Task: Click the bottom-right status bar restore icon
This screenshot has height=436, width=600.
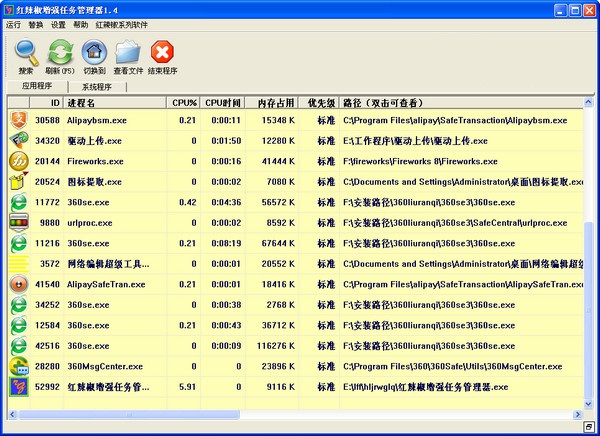Action: click(x=589, y=427)
